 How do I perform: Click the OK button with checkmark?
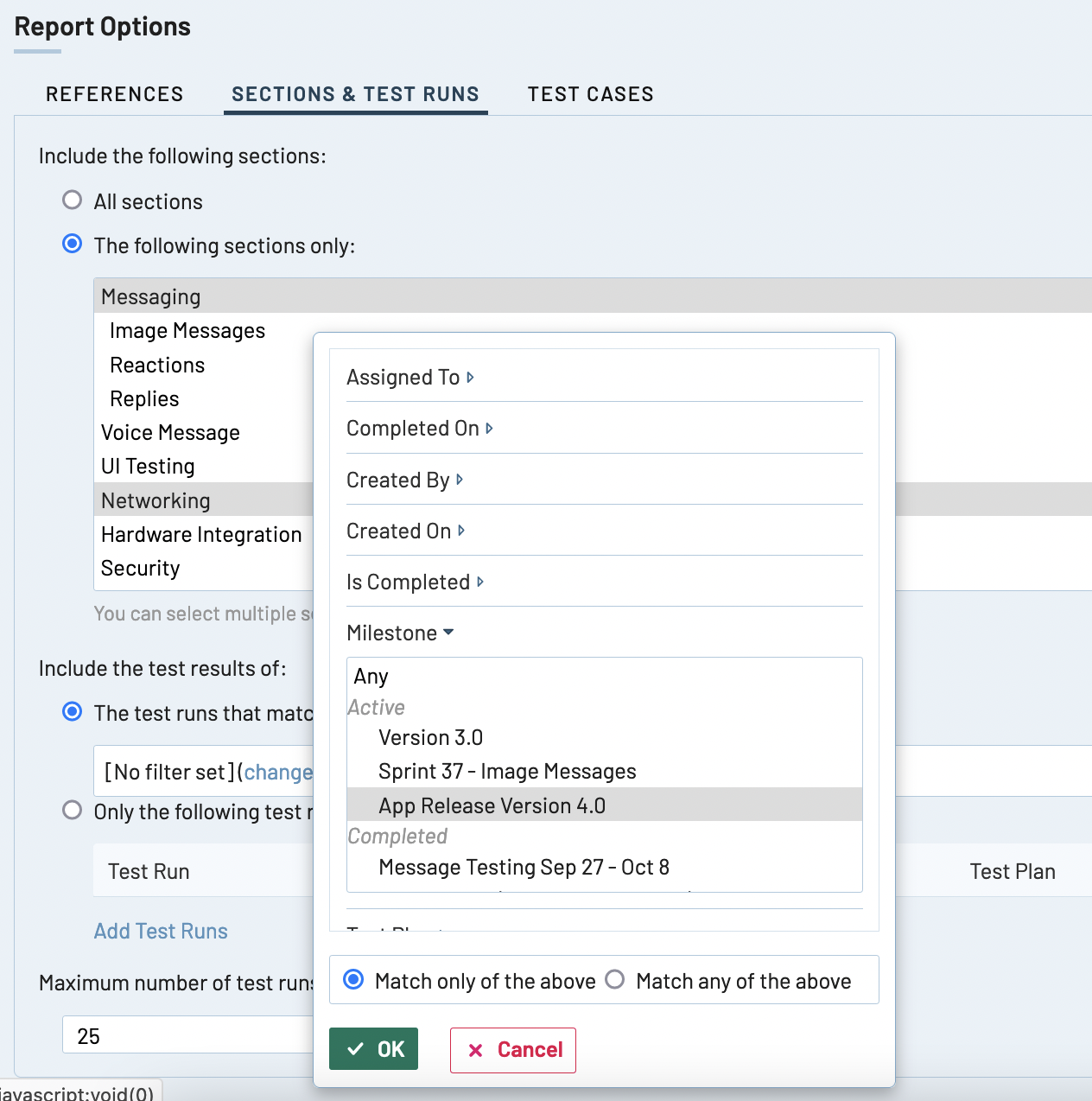click(373, 1048)
